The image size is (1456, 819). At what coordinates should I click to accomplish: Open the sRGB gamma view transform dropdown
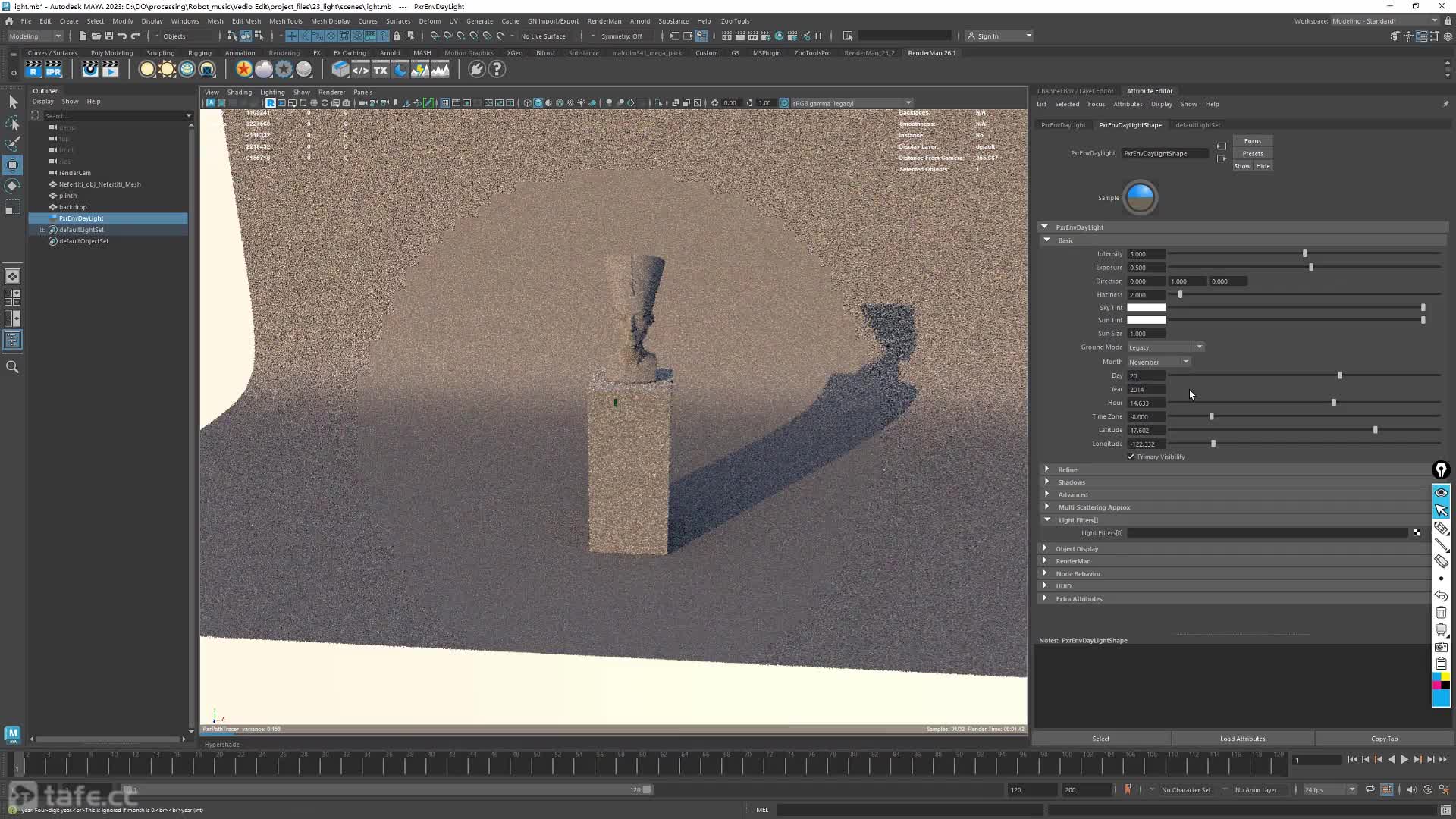click(851, 103)
